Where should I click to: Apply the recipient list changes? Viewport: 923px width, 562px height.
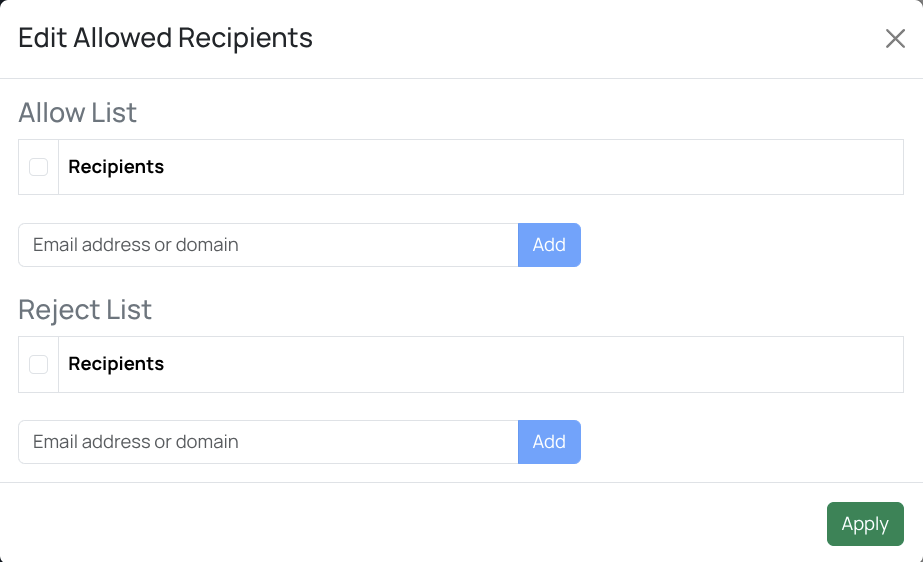point(865,524)
